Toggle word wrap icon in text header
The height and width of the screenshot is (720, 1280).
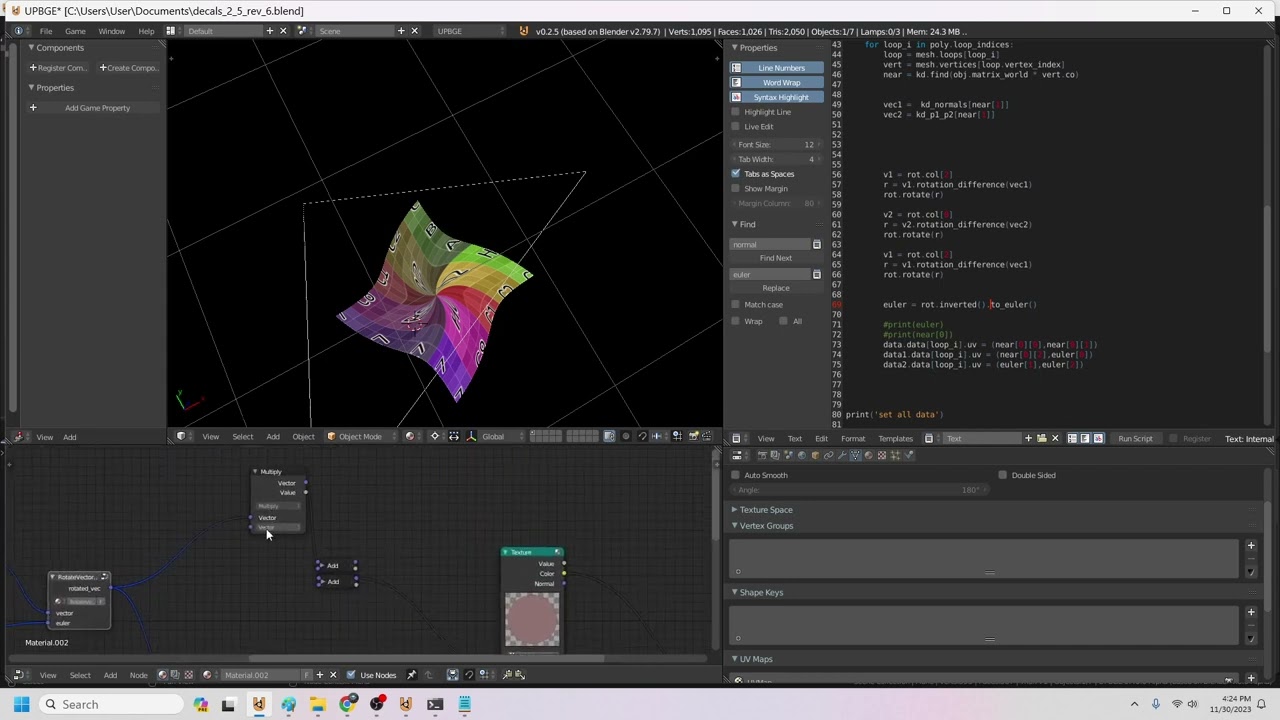click(1085, 438)
